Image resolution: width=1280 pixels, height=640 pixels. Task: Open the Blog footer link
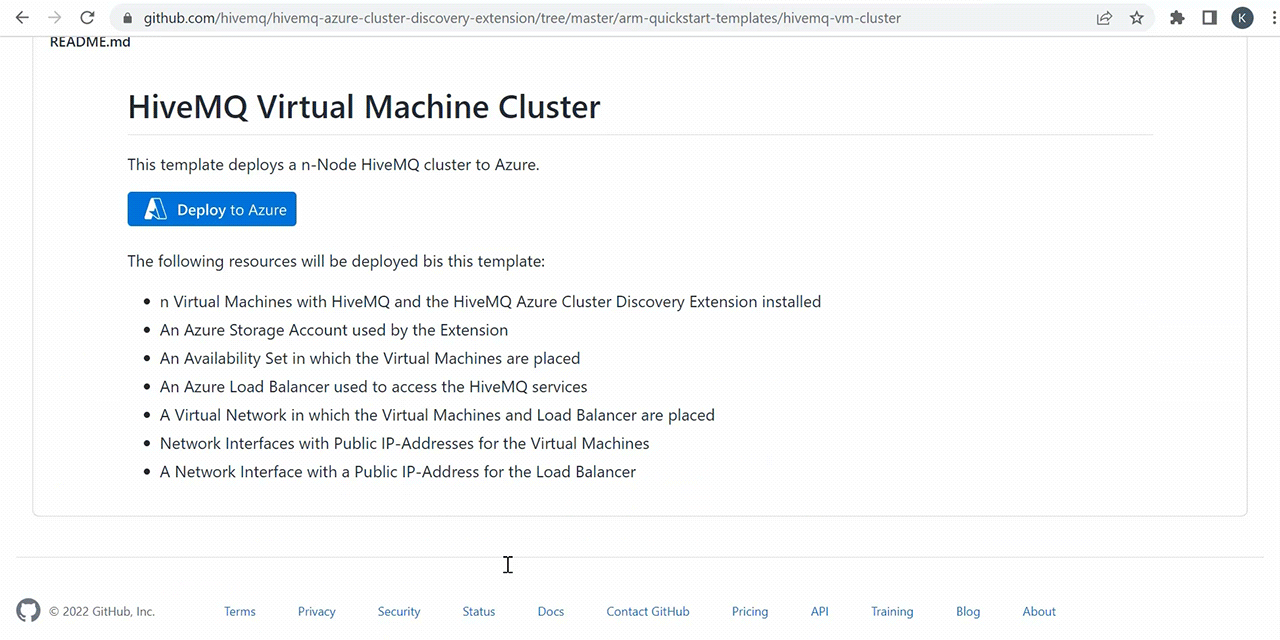968,611
